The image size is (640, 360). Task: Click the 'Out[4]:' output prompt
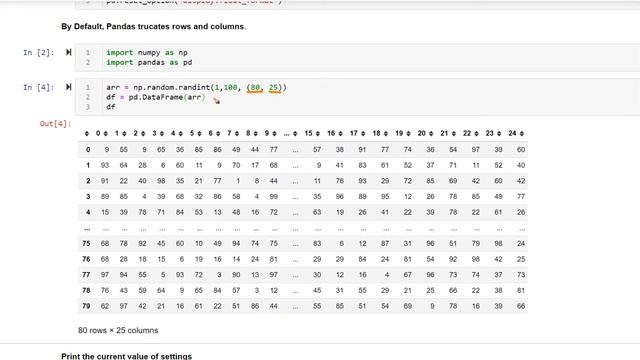point(55,124)
